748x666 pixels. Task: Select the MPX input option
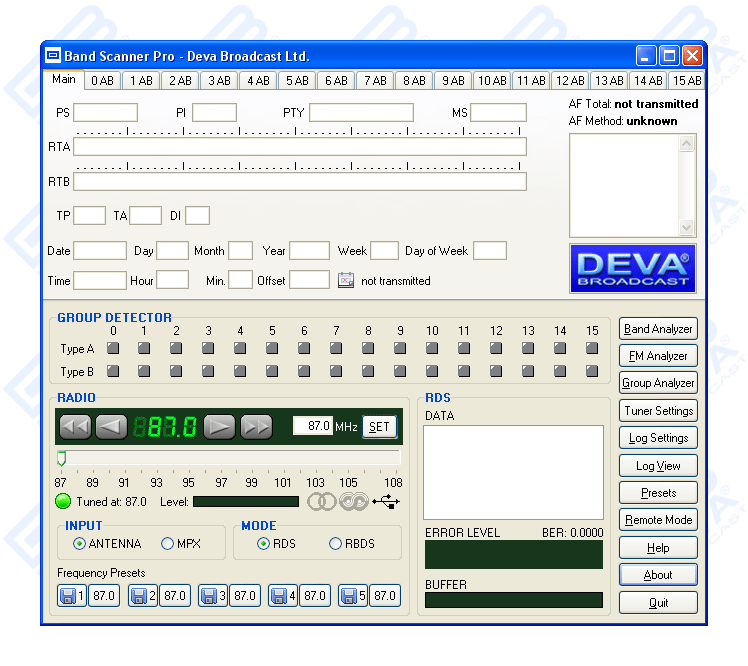pyautogui.click(x=168, y=544)
